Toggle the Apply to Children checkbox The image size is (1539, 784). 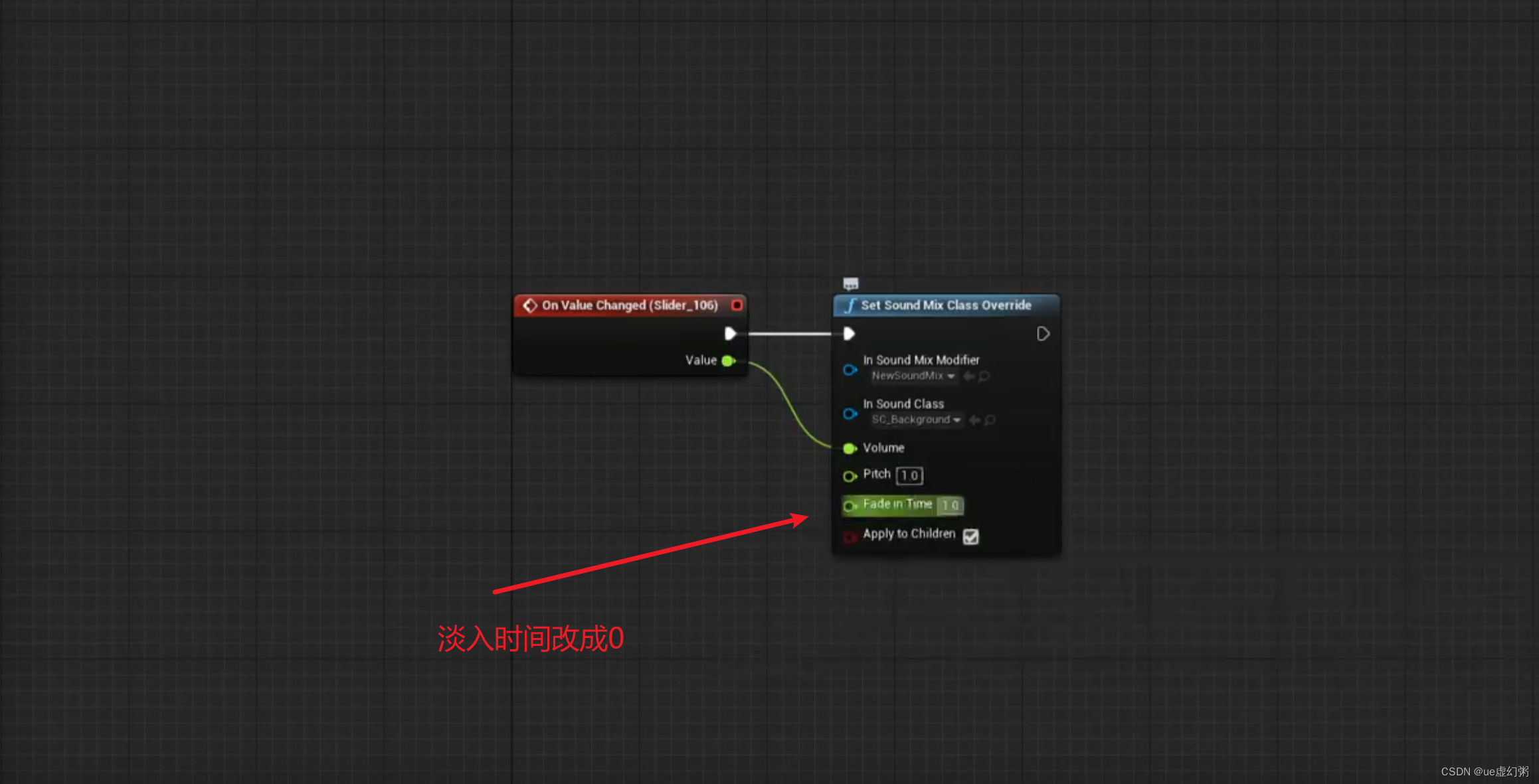pyautogui.click(x=970, y=536)
